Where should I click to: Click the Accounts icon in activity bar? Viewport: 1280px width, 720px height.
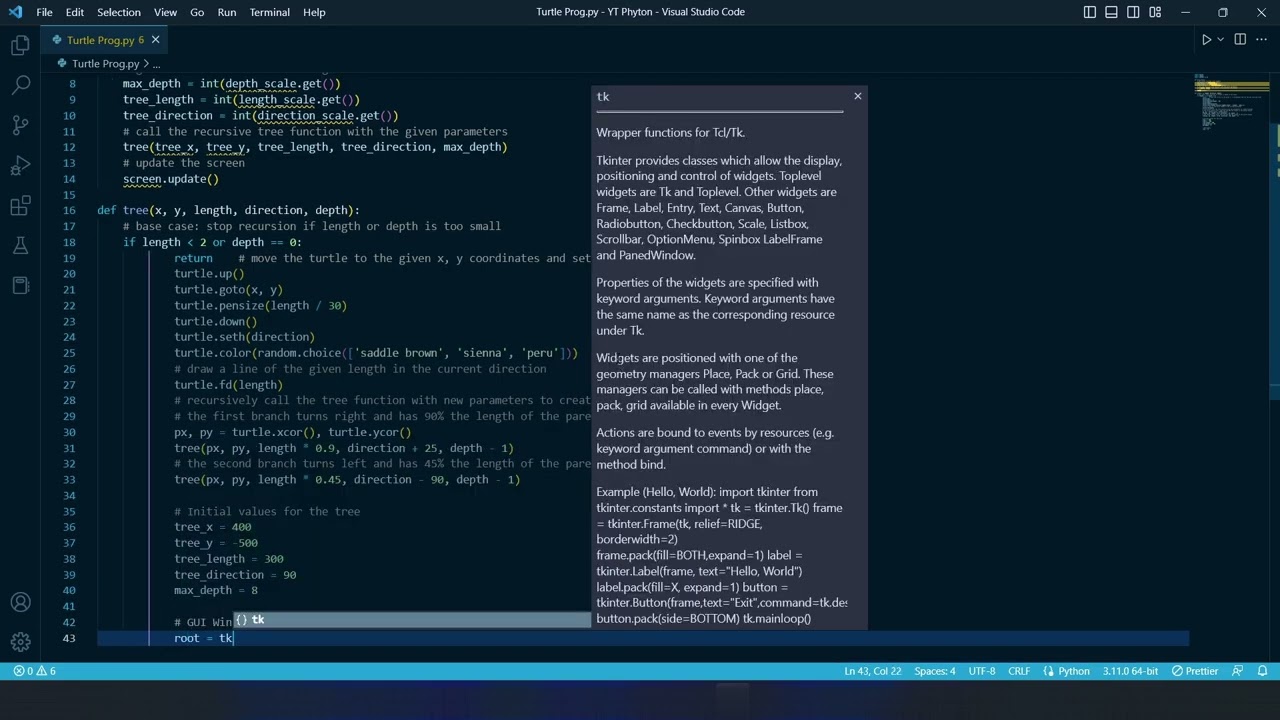pos(20,602)
